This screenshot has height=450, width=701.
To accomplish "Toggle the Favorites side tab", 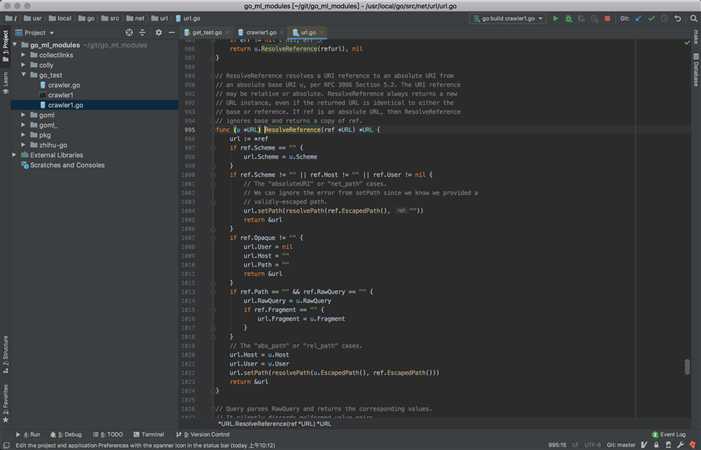I will pos(5,403).
